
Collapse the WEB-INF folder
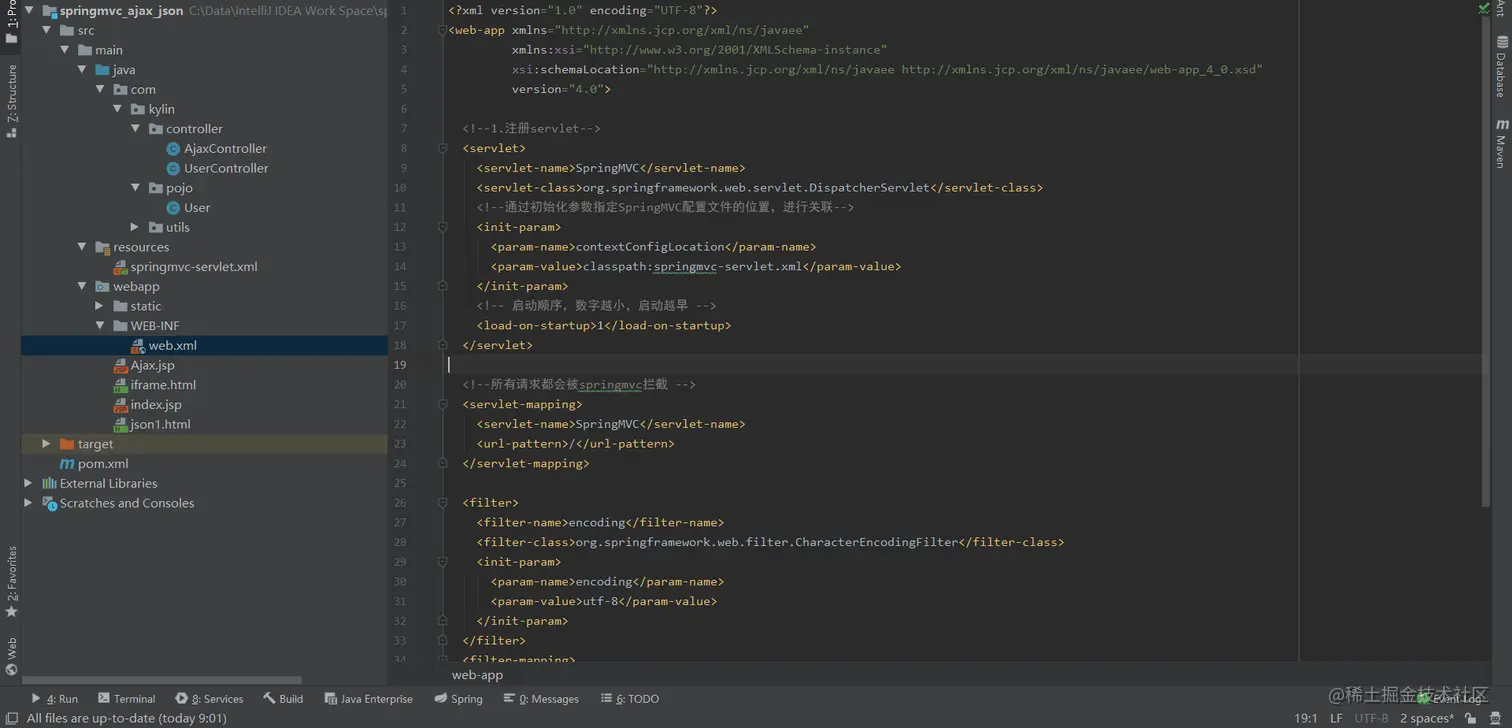100,326
